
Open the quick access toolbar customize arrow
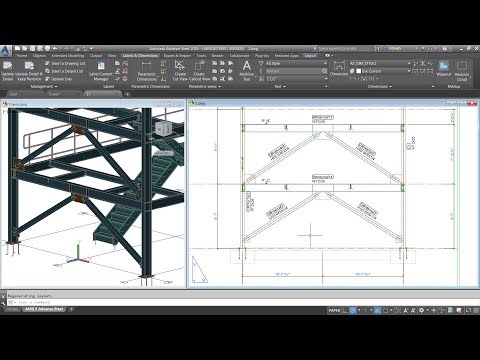point(91,49)
